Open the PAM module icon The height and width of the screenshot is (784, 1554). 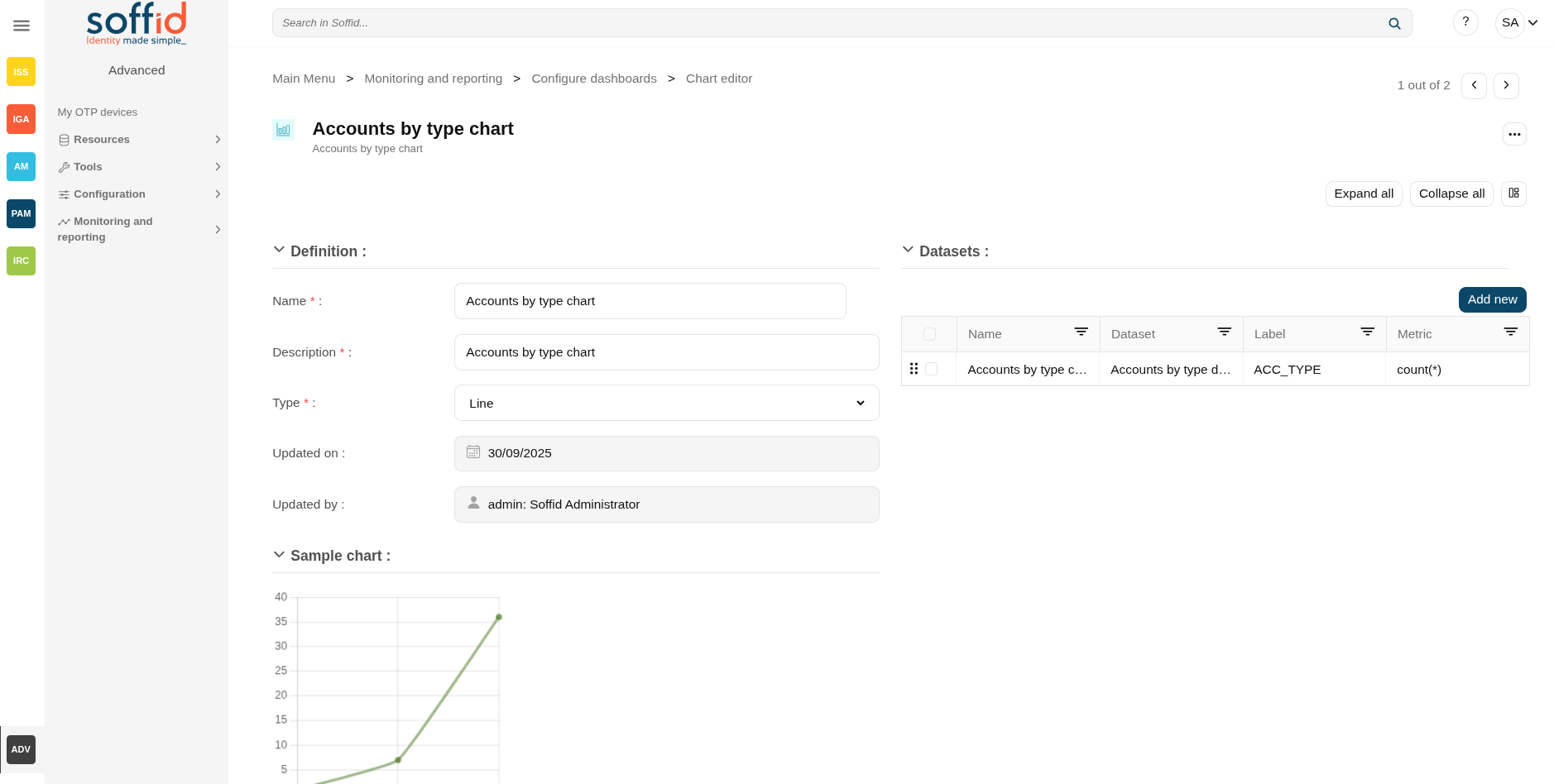pyautogui.click(x=21, y=213)
